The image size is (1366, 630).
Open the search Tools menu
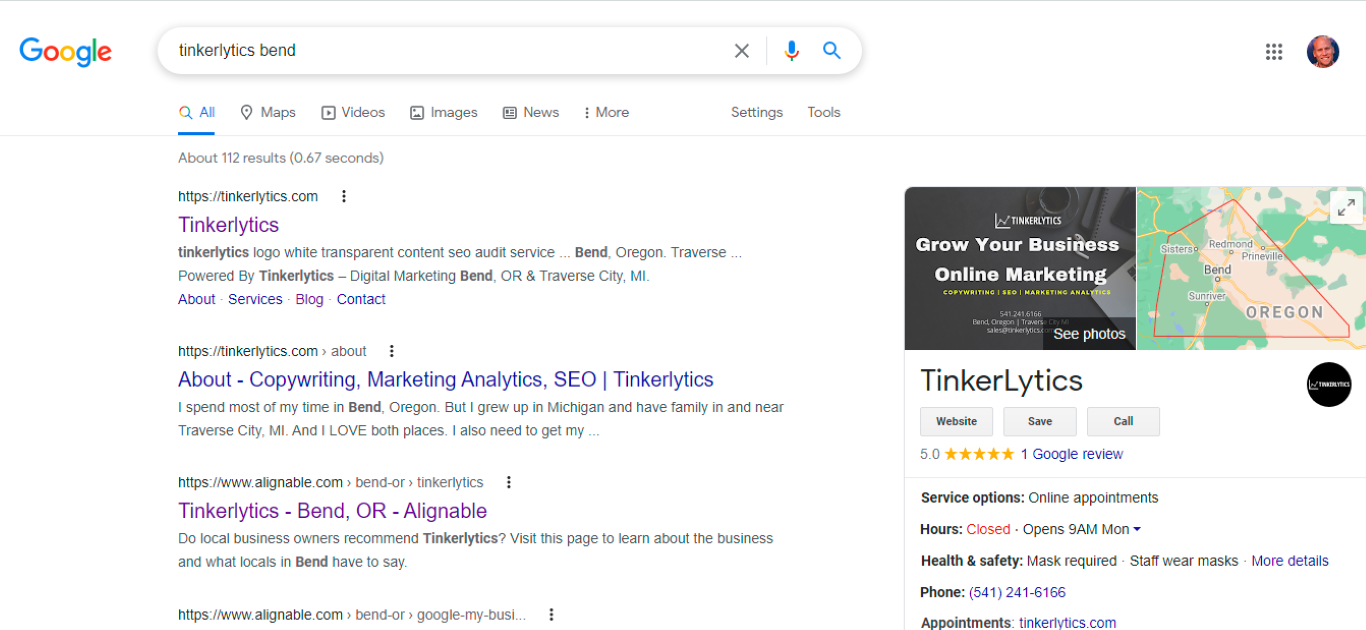click(823, 112)
